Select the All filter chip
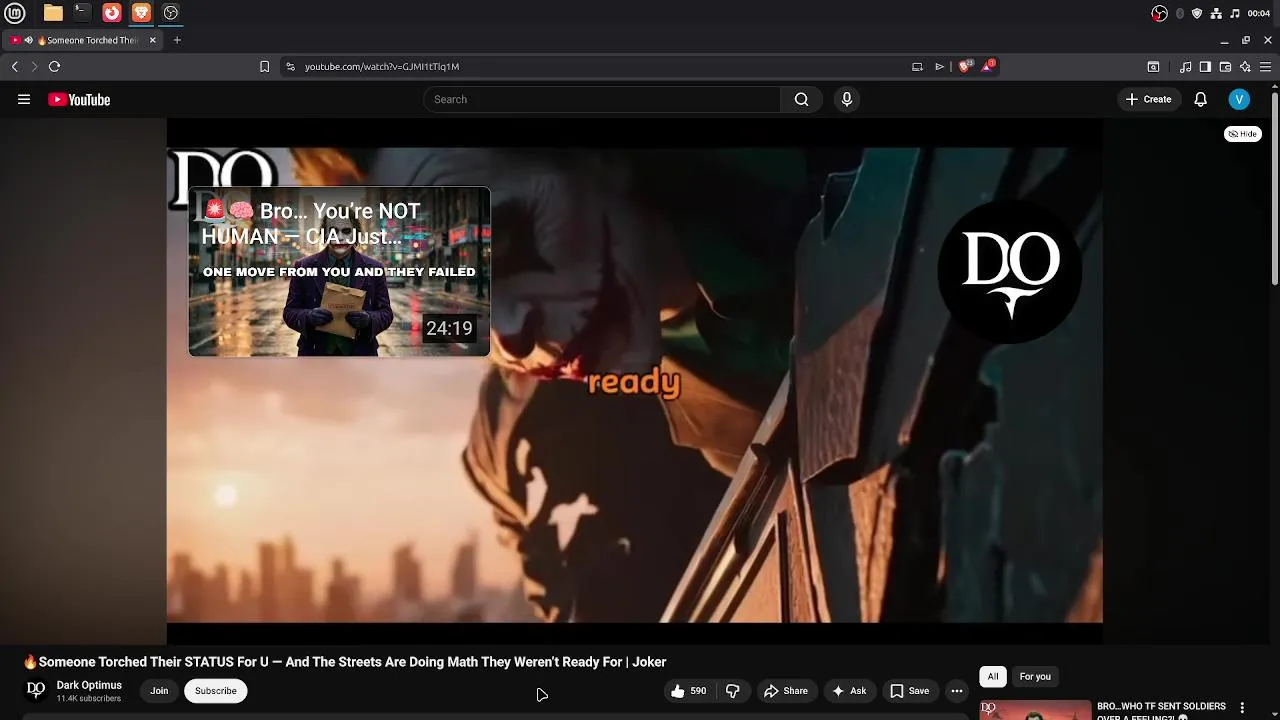The height and width of the screenshot is (720, 1280). (993, 677)
